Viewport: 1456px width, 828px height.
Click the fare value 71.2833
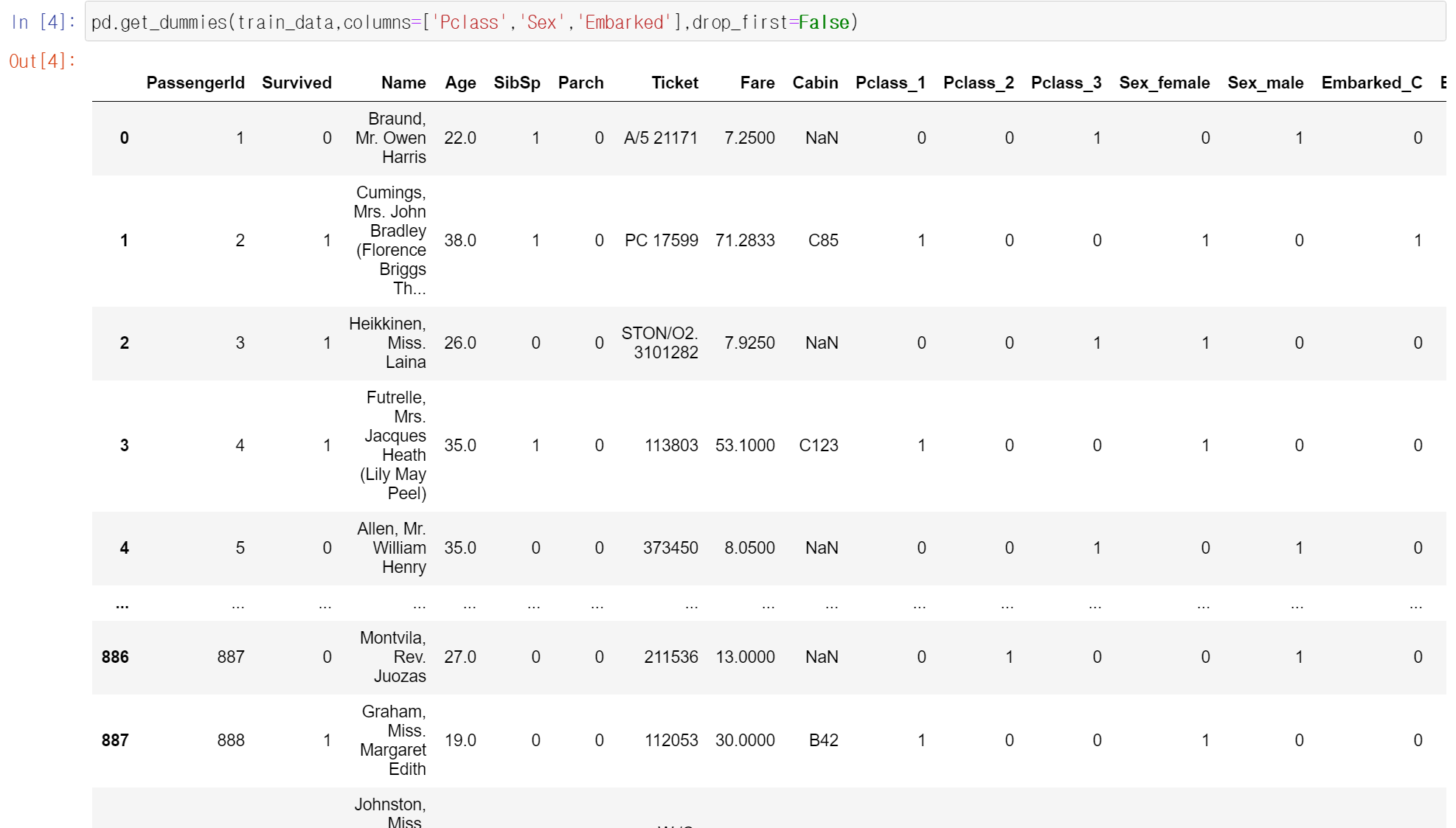coord(744,240)
